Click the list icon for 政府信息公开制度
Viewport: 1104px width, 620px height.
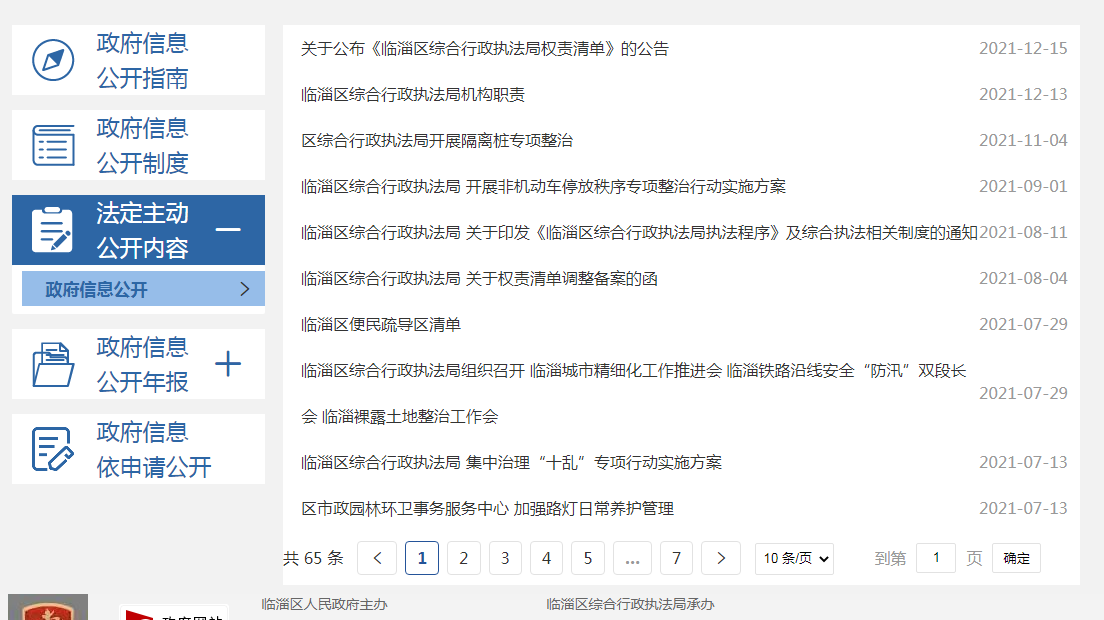pos(53,145)
